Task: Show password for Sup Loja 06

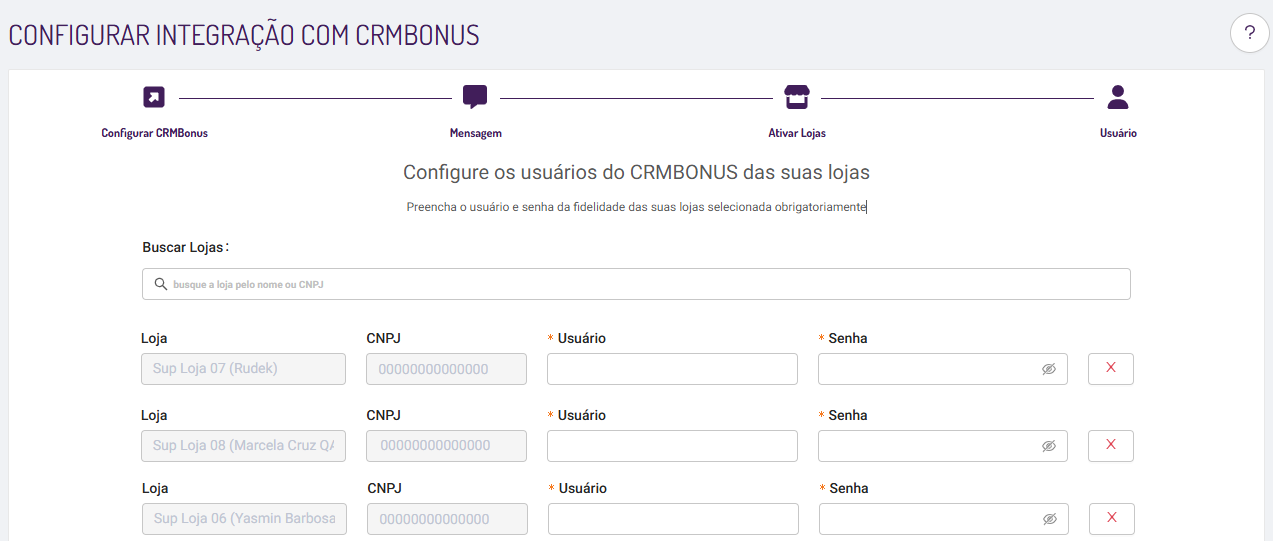Action: click(1050, 519)
